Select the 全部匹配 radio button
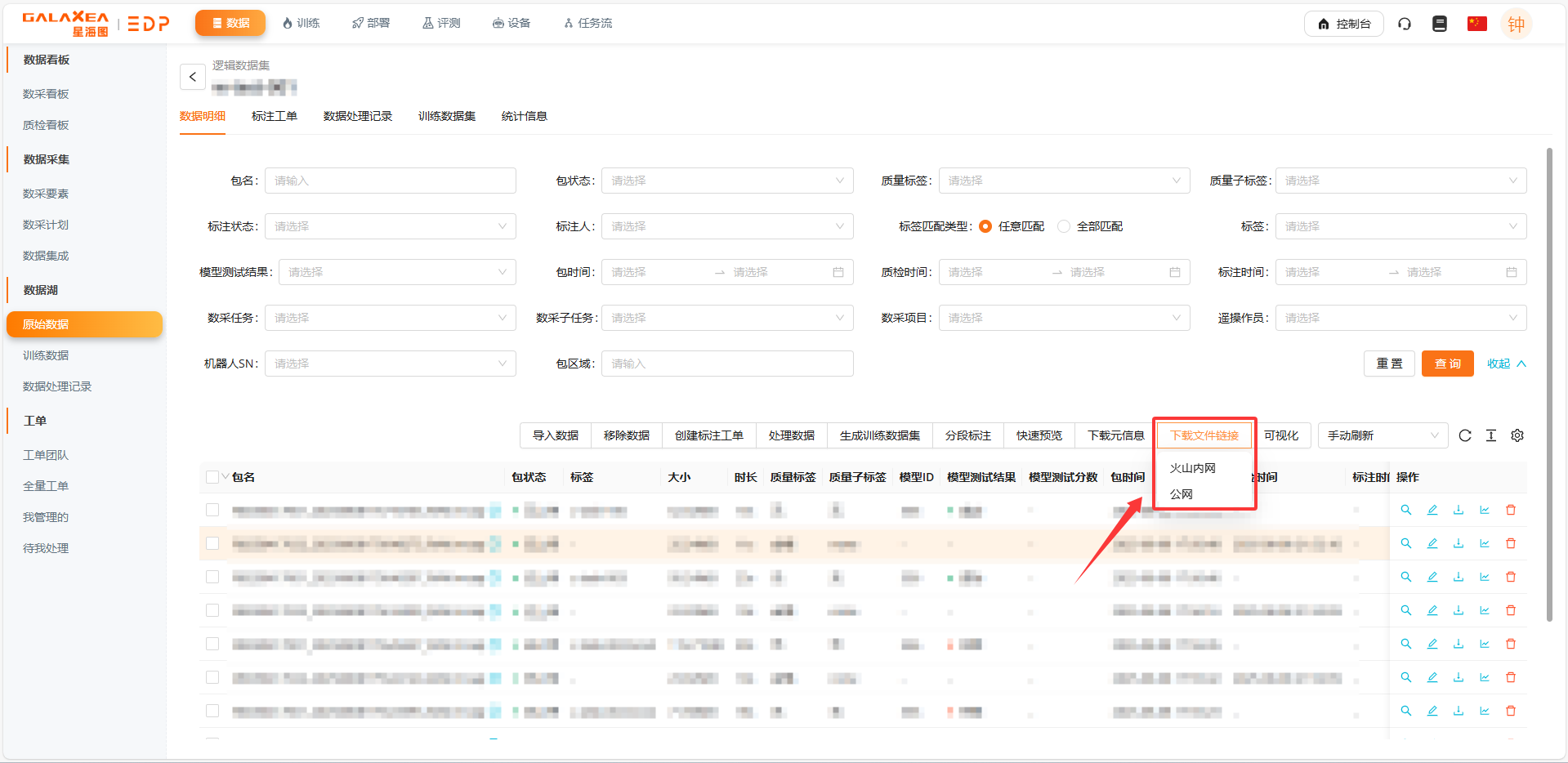This screenshot has width=1568, height=763. click(1064, 226)
